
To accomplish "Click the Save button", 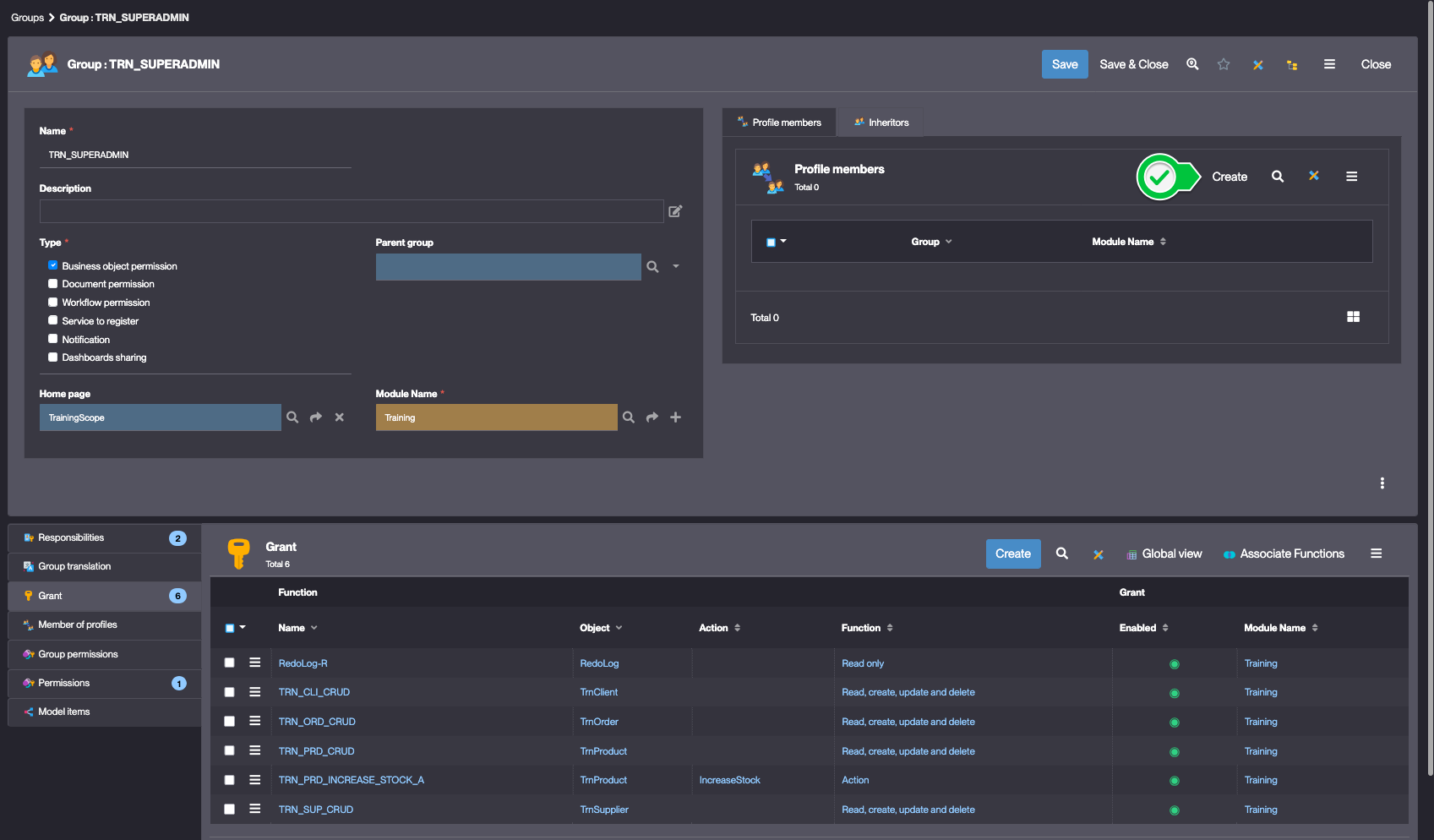I will (x=1065, y=64).
